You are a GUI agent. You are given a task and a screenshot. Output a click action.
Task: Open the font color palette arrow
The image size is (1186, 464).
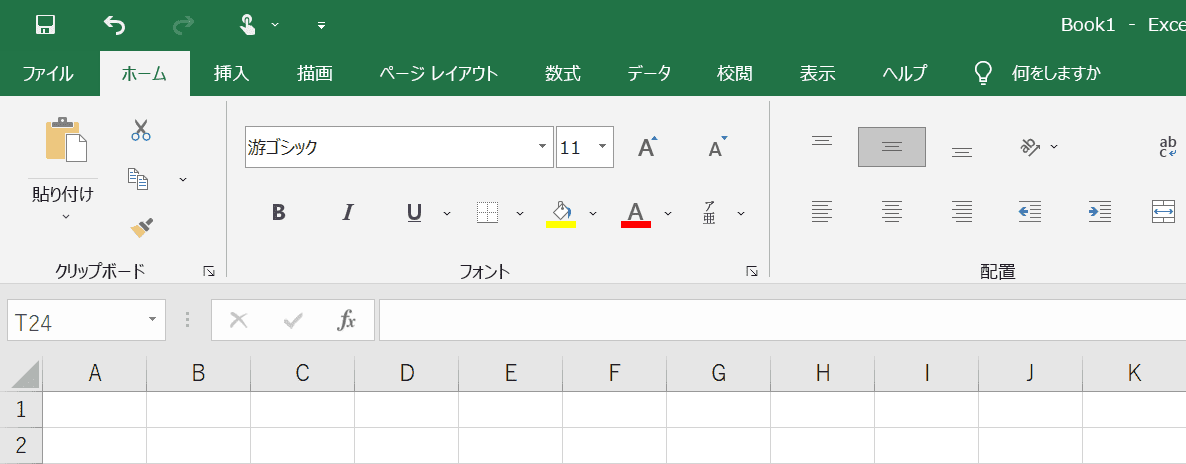click(668, 213)
